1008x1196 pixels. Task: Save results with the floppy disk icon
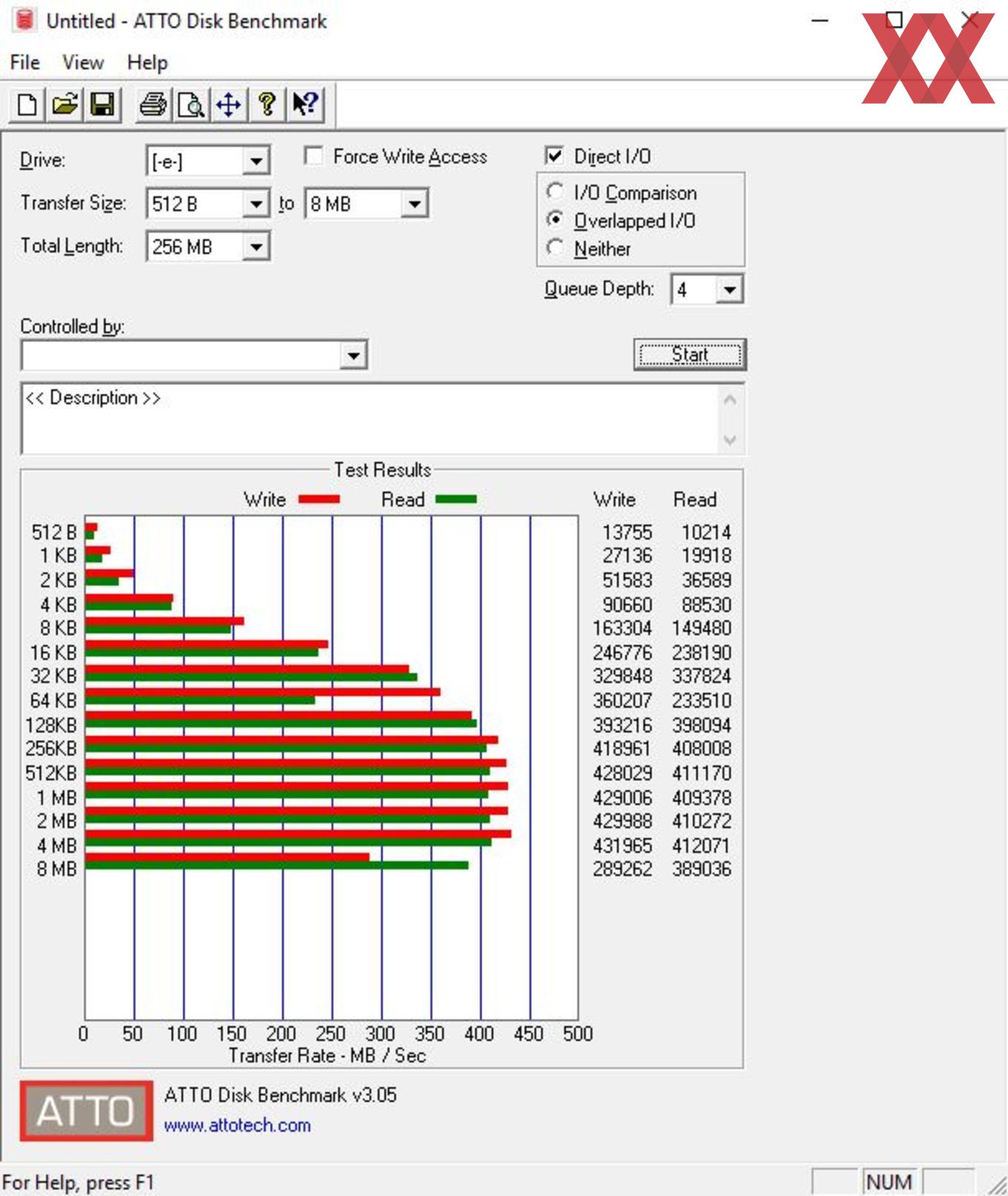pos(102,104)
